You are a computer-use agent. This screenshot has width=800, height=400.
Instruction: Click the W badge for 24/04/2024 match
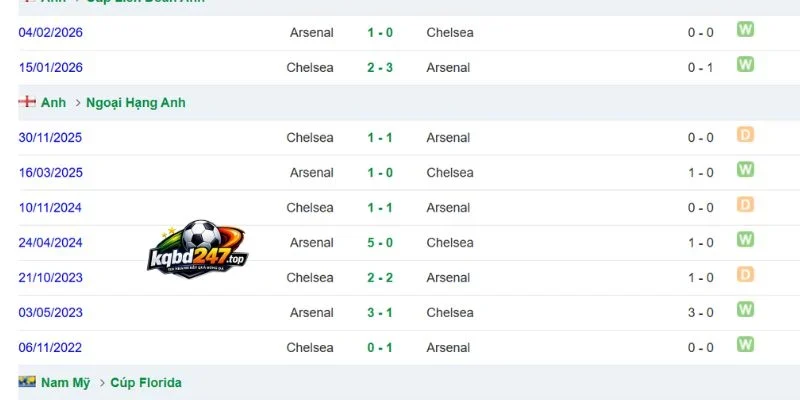click(745, 239)
